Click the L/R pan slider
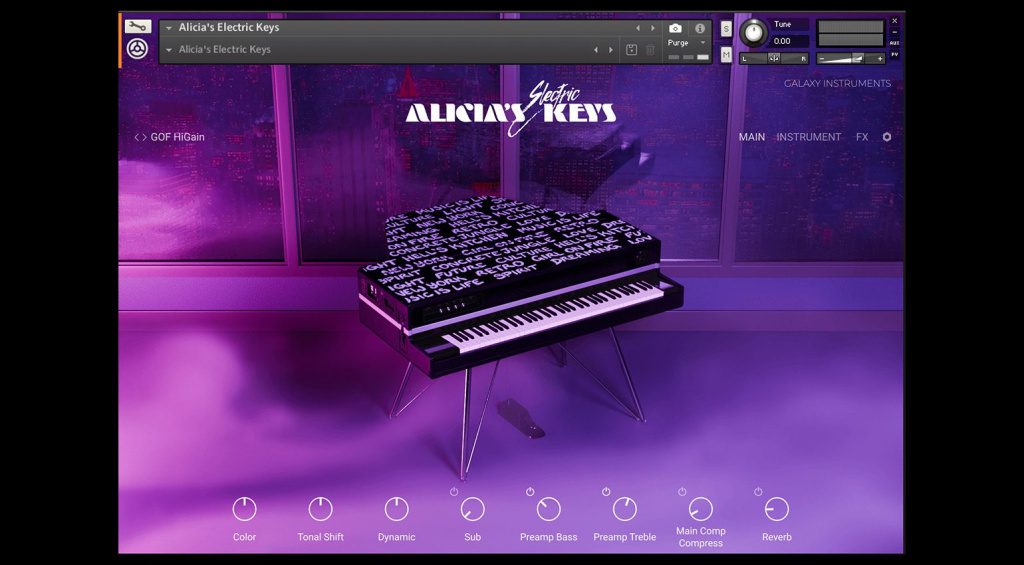 774,58
